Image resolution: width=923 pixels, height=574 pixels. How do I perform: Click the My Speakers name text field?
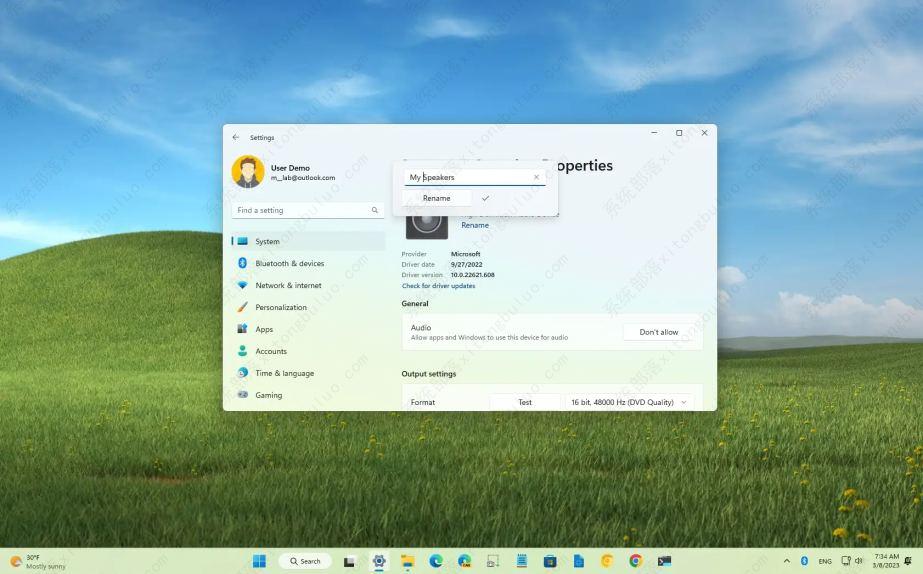(467, 177)
